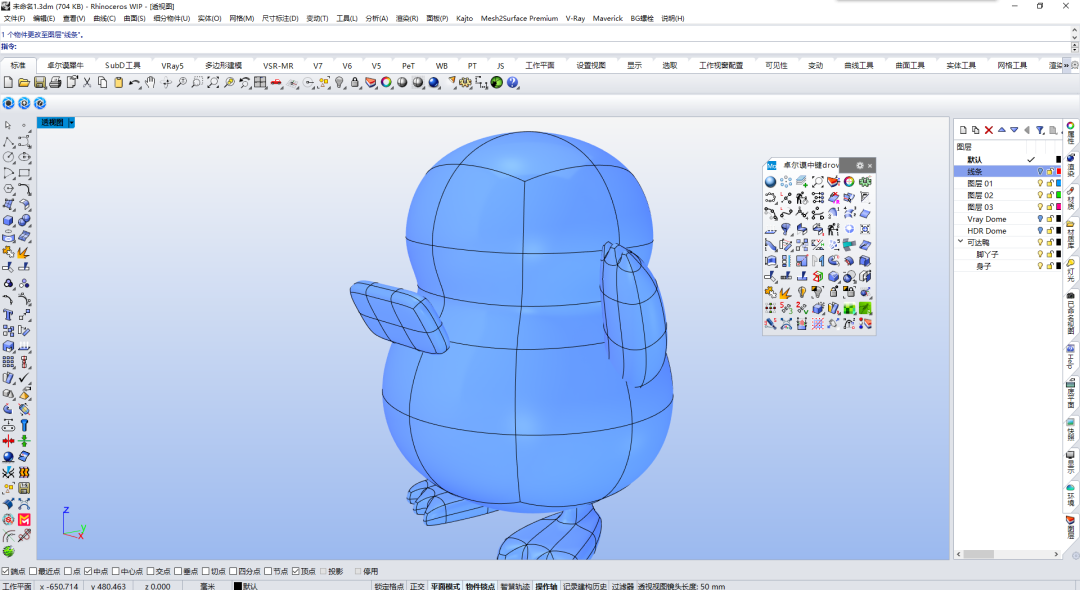
Task: Toggle 锁定格点 in the status bar
Action: point(389,586)
